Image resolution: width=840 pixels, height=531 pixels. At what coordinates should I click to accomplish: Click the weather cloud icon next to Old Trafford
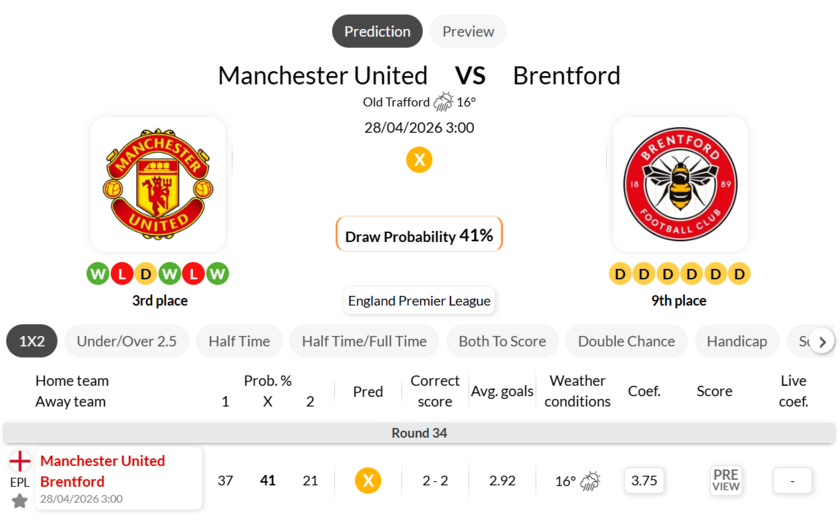click(x=443, y=102)
